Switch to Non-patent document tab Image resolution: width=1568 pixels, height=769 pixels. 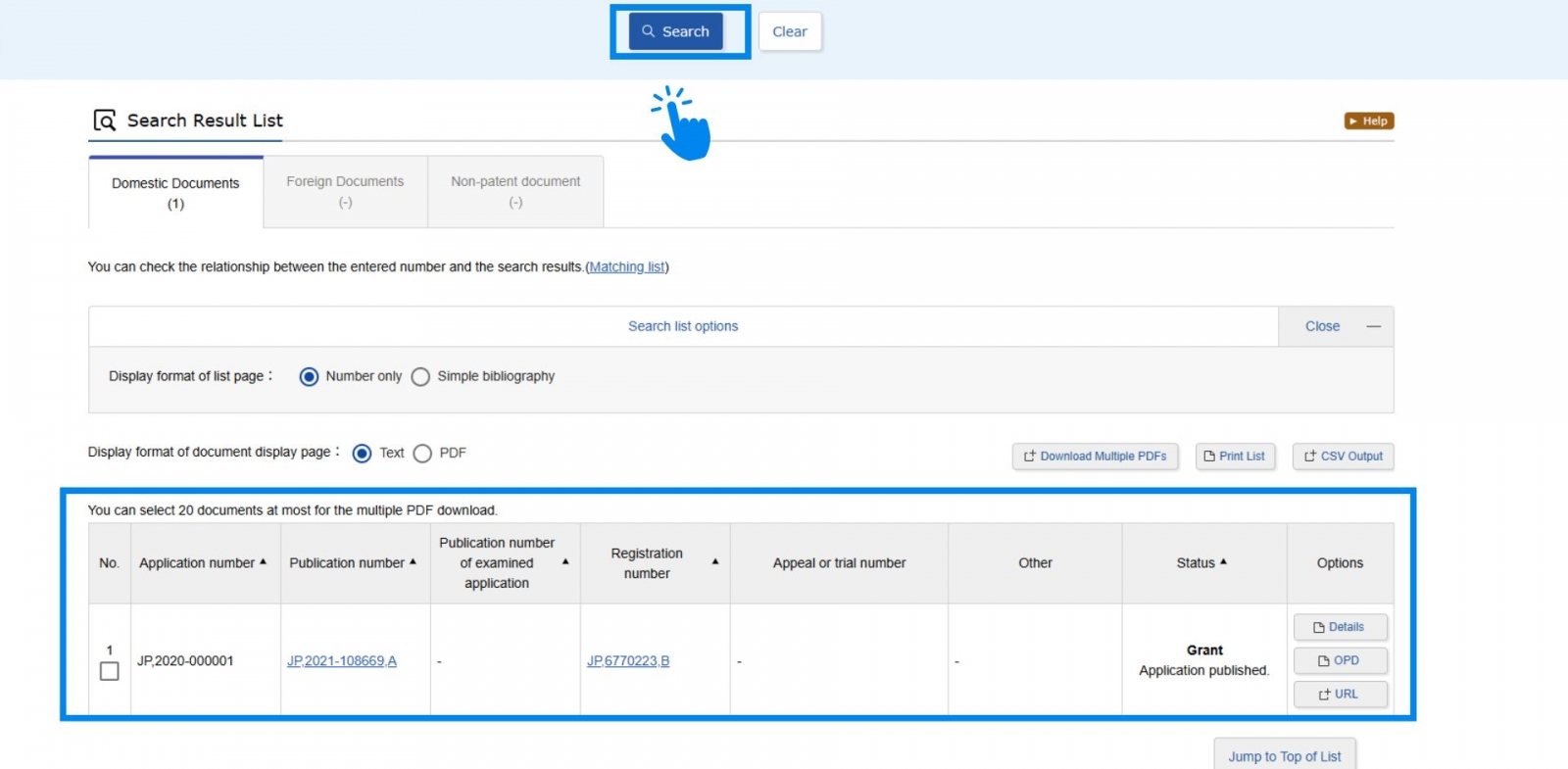point(515,192)
